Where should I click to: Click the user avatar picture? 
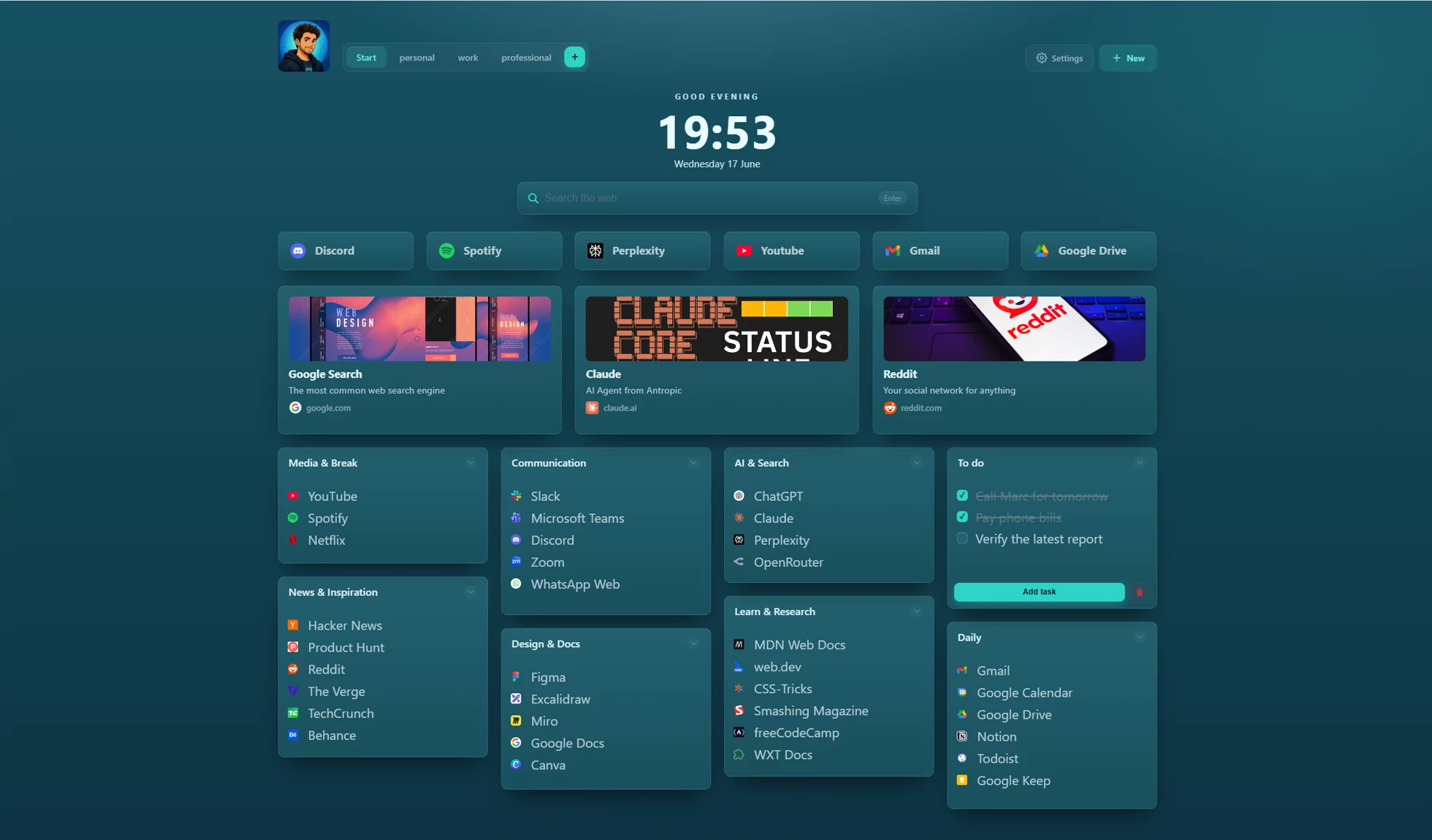[304, 46]
